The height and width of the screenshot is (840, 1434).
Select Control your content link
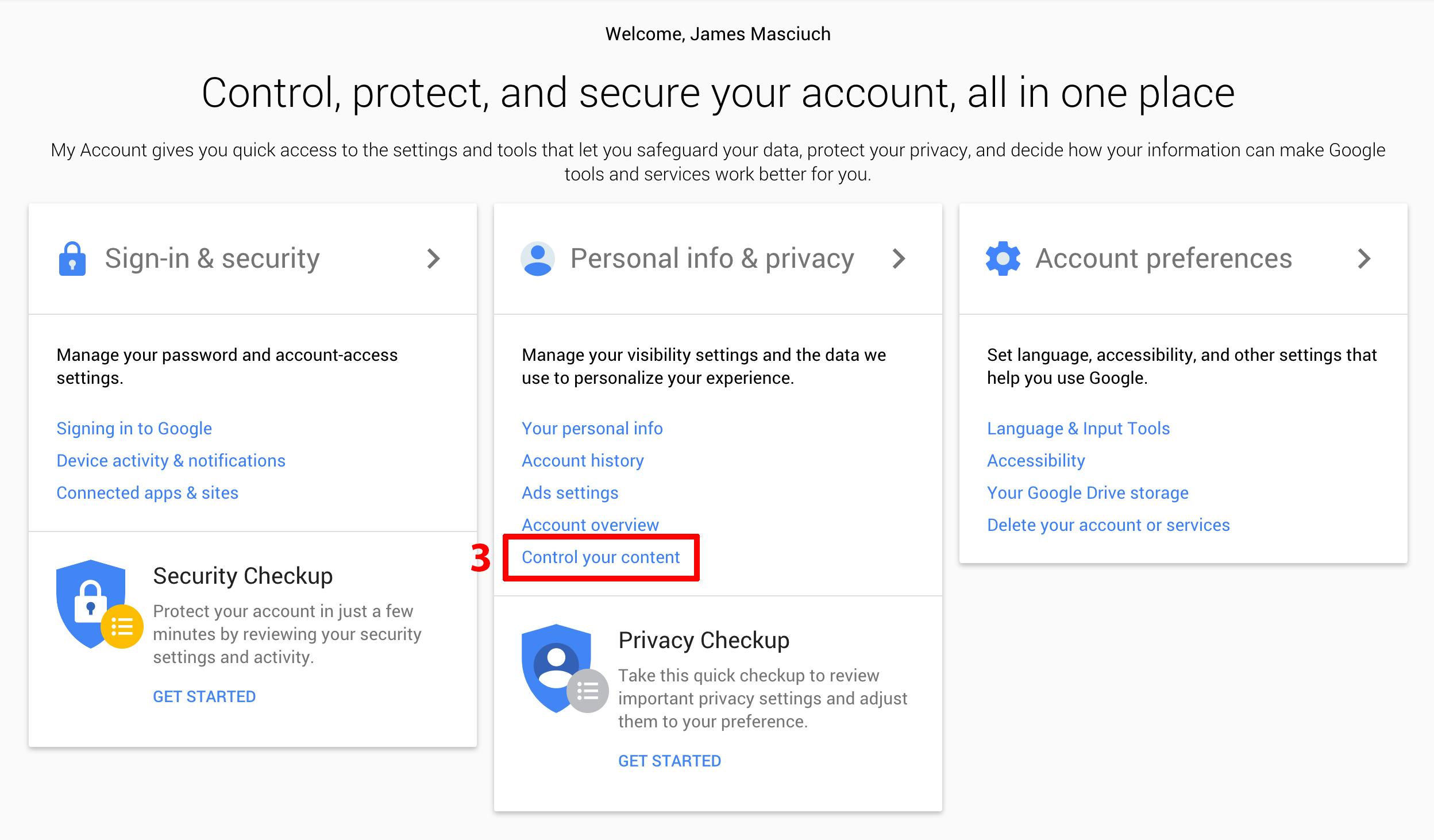tap(600, 557)
